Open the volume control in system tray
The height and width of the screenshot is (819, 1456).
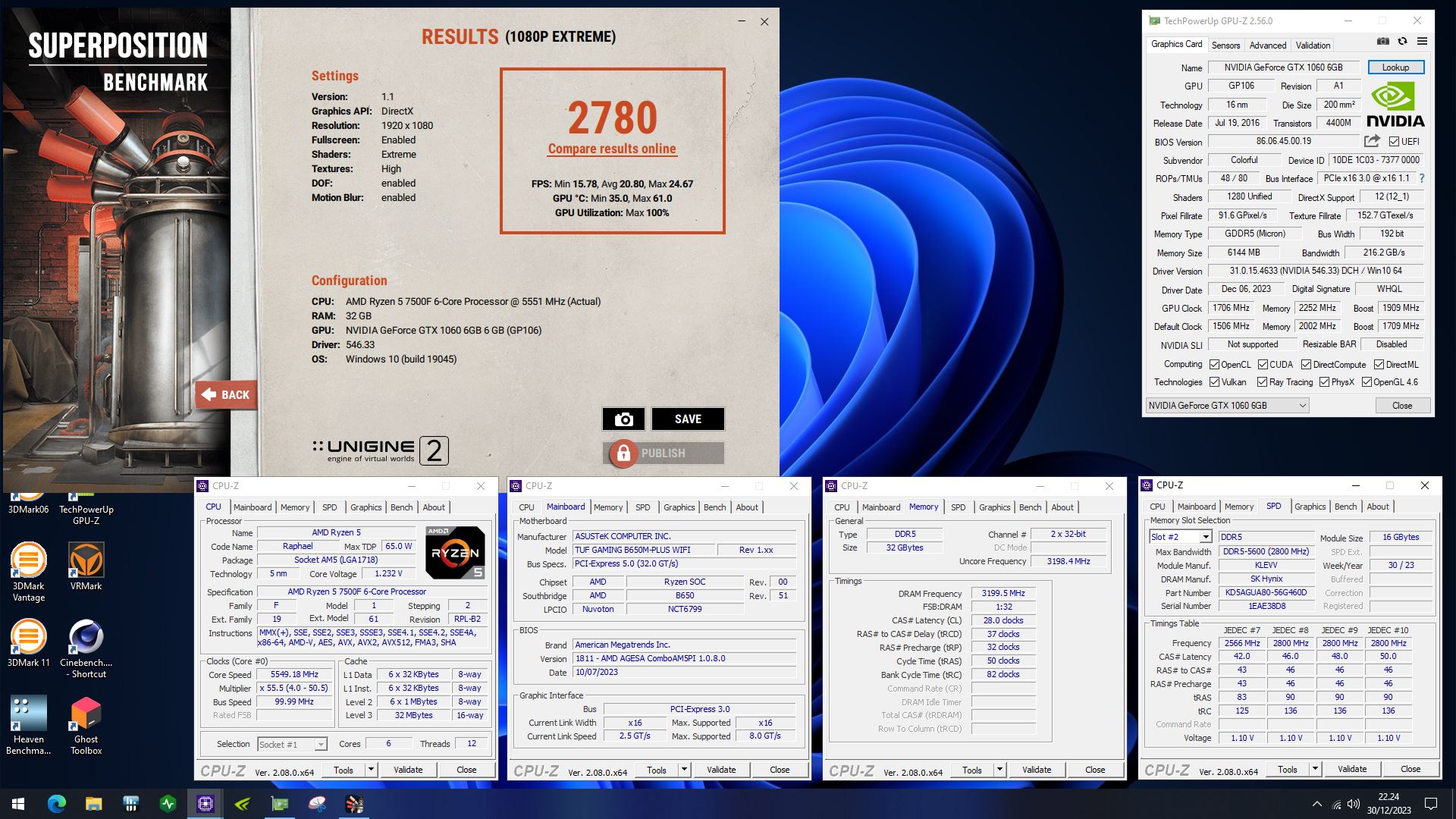click(x=1354, y=804)
